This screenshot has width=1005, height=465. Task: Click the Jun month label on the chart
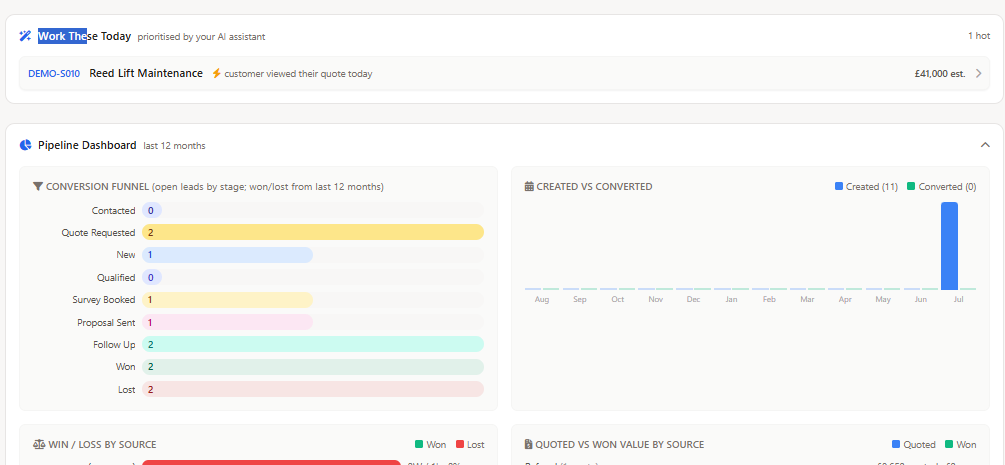(921, 300)
